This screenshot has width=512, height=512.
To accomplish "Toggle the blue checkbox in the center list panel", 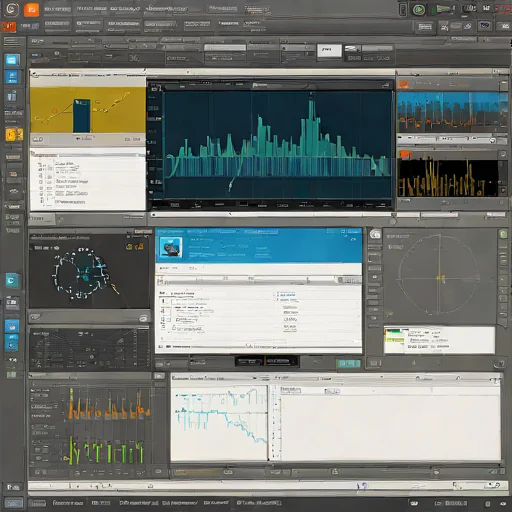I will coord(276,294).
